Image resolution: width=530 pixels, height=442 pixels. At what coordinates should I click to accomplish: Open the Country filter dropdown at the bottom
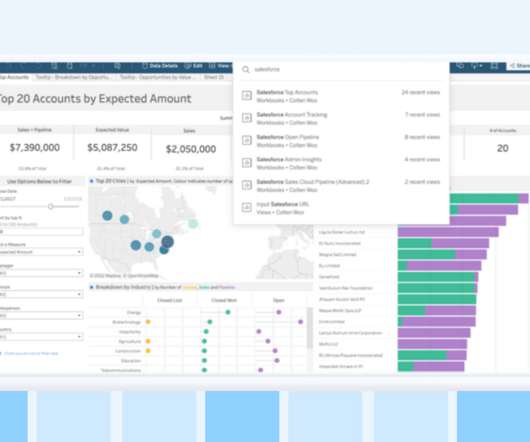(x=41, y=337)
